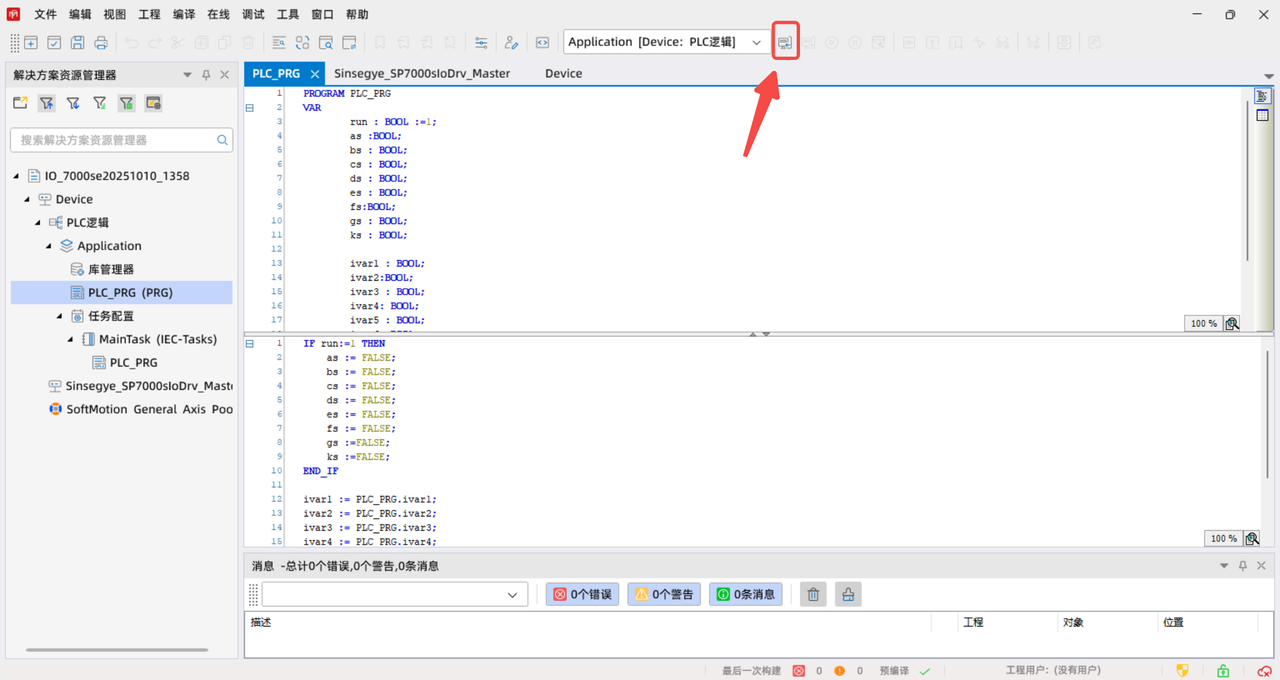Toggle the 0条消息 message filter
Image resolution: width=1280 pixels, height=680 pixels.
point(746,595)
